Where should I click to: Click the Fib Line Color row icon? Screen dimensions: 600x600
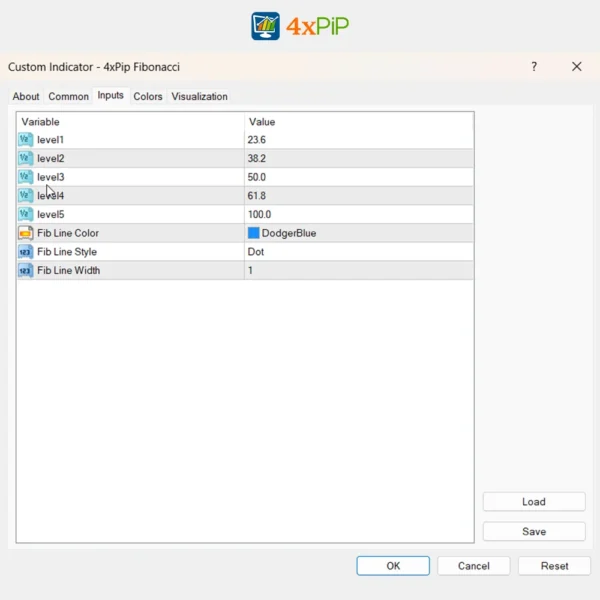(x=25, y=233)
